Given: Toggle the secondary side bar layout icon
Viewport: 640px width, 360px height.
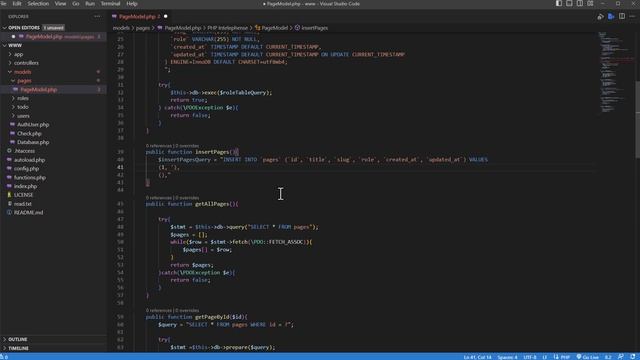Looking at the screenshot, I should pyautogui.click(x=580, y=3).
